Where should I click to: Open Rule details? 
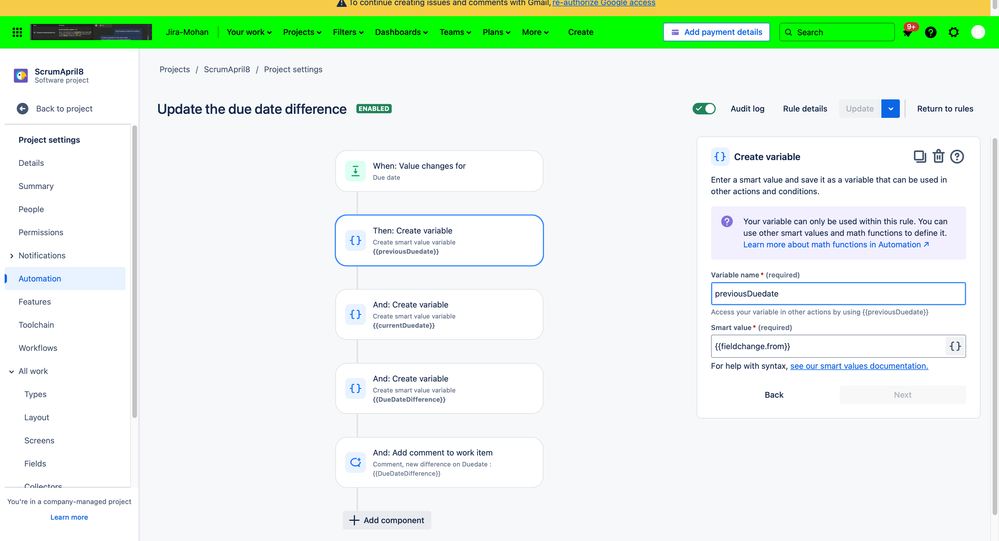pos(805,108)
